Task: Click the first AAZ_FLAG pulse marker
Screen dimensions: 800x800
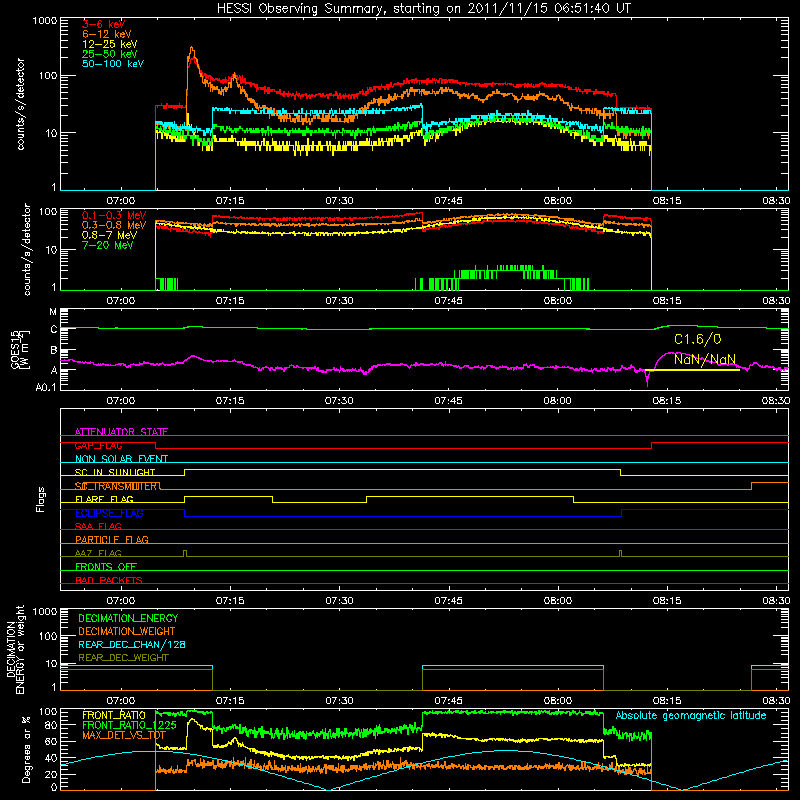Action: (x=185, y=553)
